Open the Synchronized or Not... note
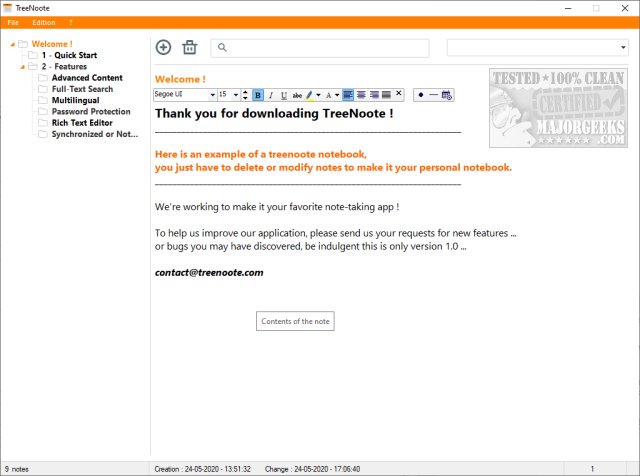Image resolution: width=640 pixels, height=476 pixels. 95,134
